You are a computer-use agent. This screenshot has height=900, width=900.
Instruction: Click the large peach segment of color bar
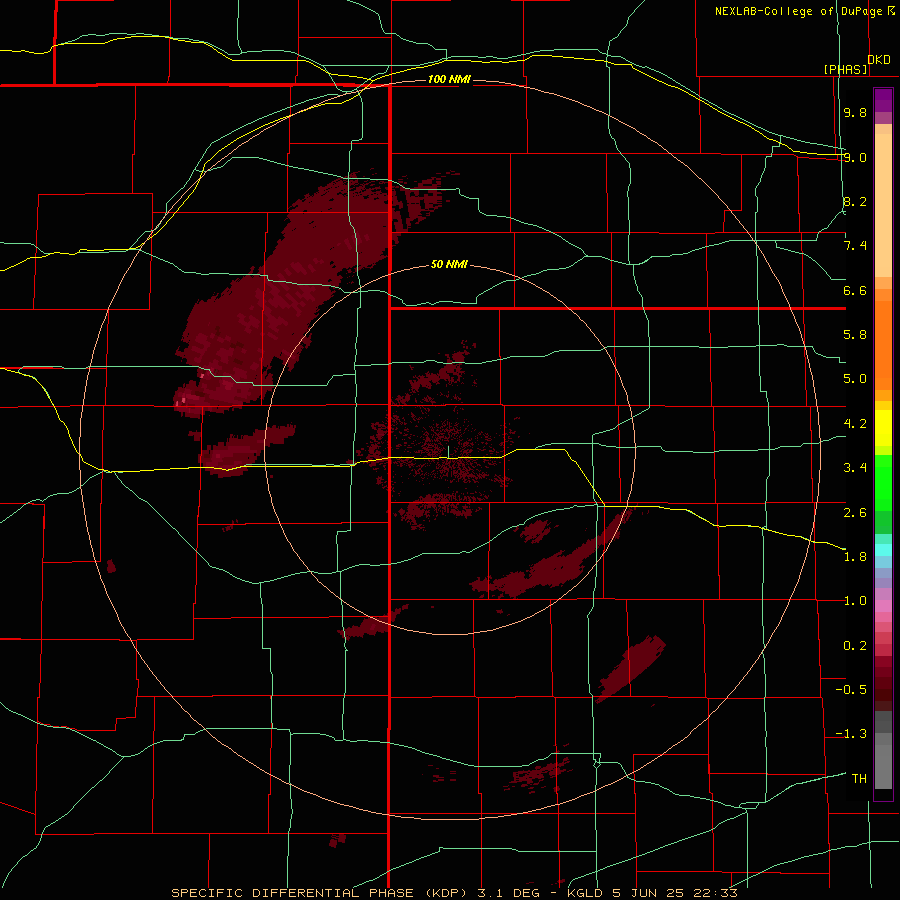(883, 205)
